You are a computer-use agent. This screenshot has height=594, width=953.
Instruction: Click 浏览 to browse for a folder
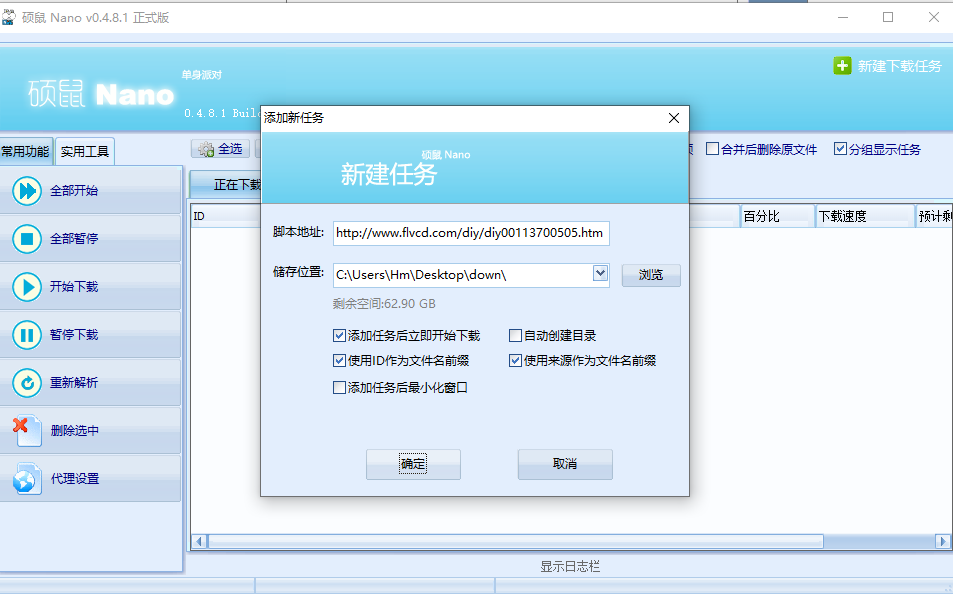651,275
